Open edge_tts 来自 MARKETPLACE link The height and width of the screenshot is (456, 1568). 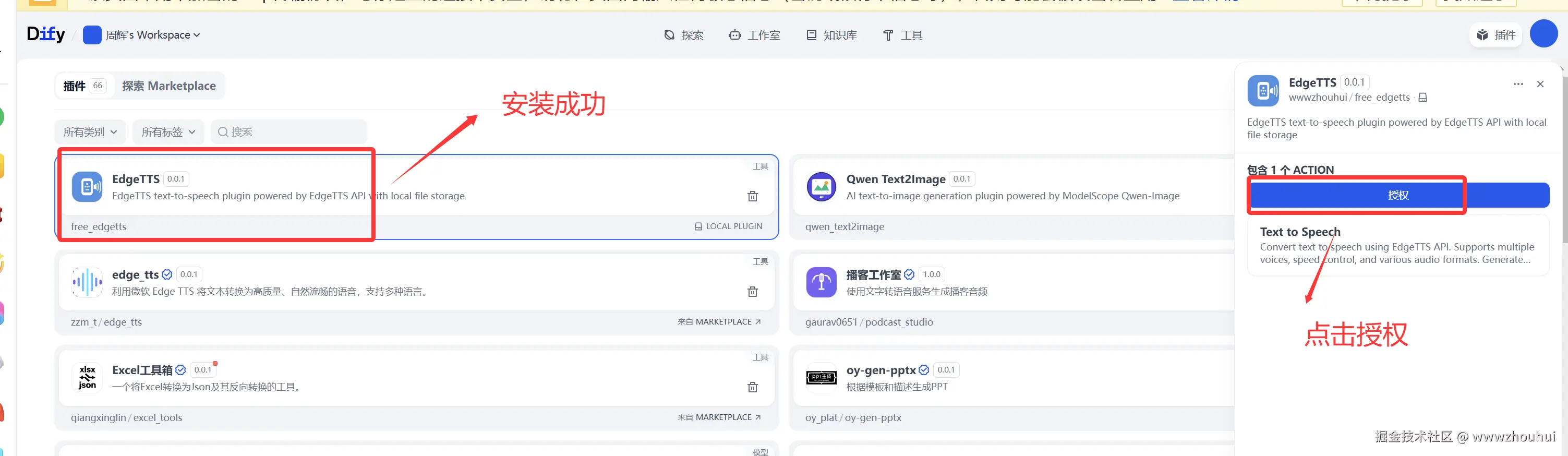pyautogui.click(x=719, y=321)
